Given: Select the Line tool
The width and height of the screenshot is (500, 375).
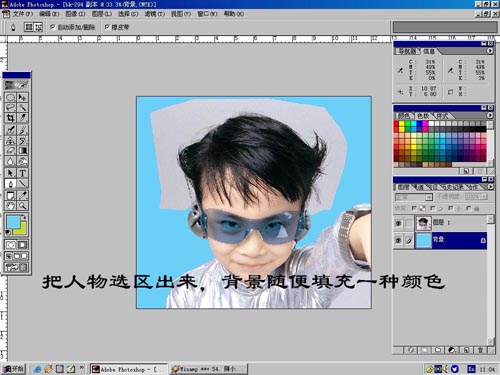Looking at the screenshot, I should (22, 184).
